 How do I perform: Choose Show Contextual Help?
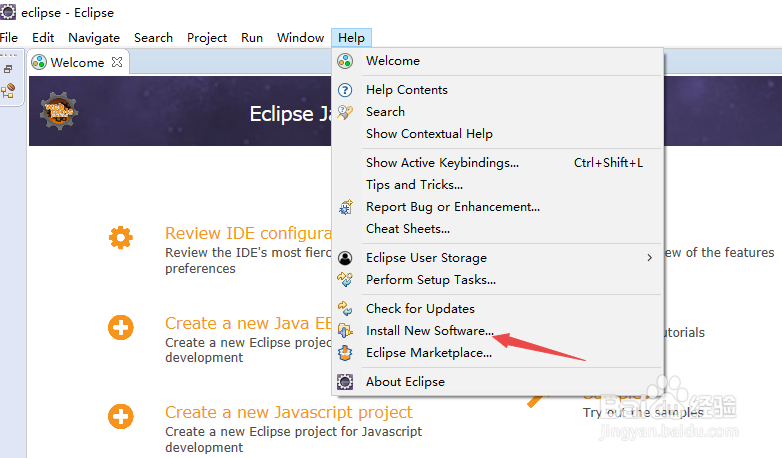[x=498, y=134]
